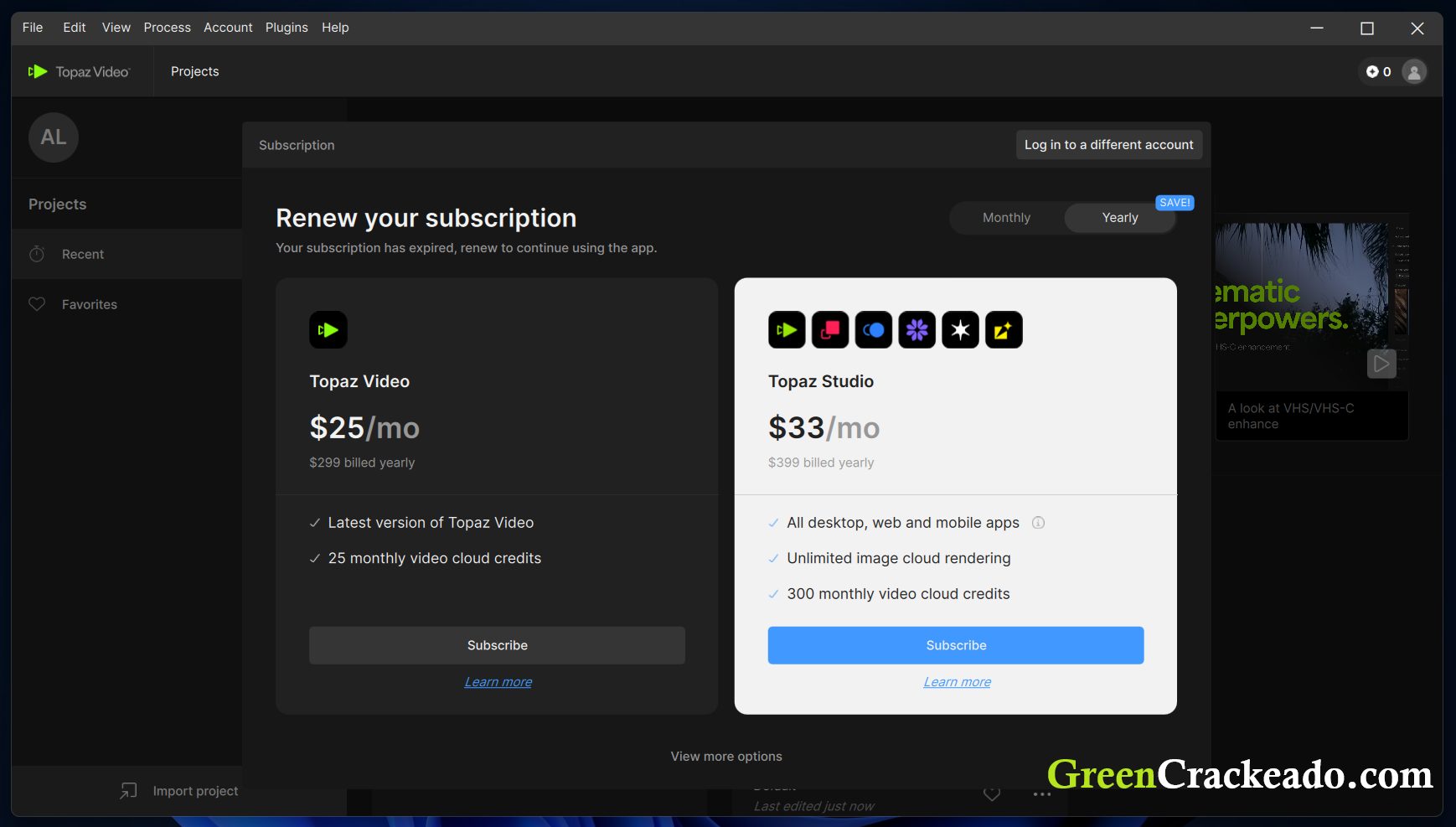1456x827 pixels.
Task: Open Learn more under Topaz Video
Action: pos(498,682)
